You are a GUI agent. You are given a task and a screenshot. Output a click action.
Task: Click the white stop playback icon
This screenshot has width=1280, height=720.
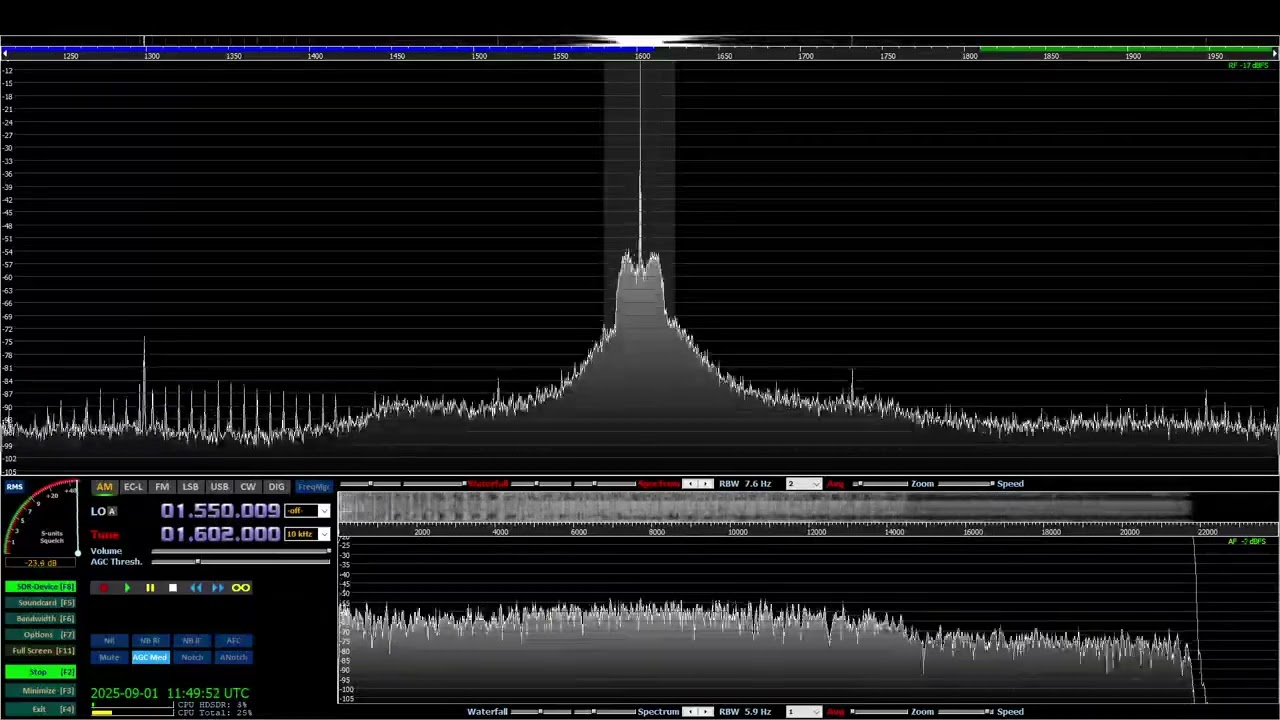coord(172,588)
